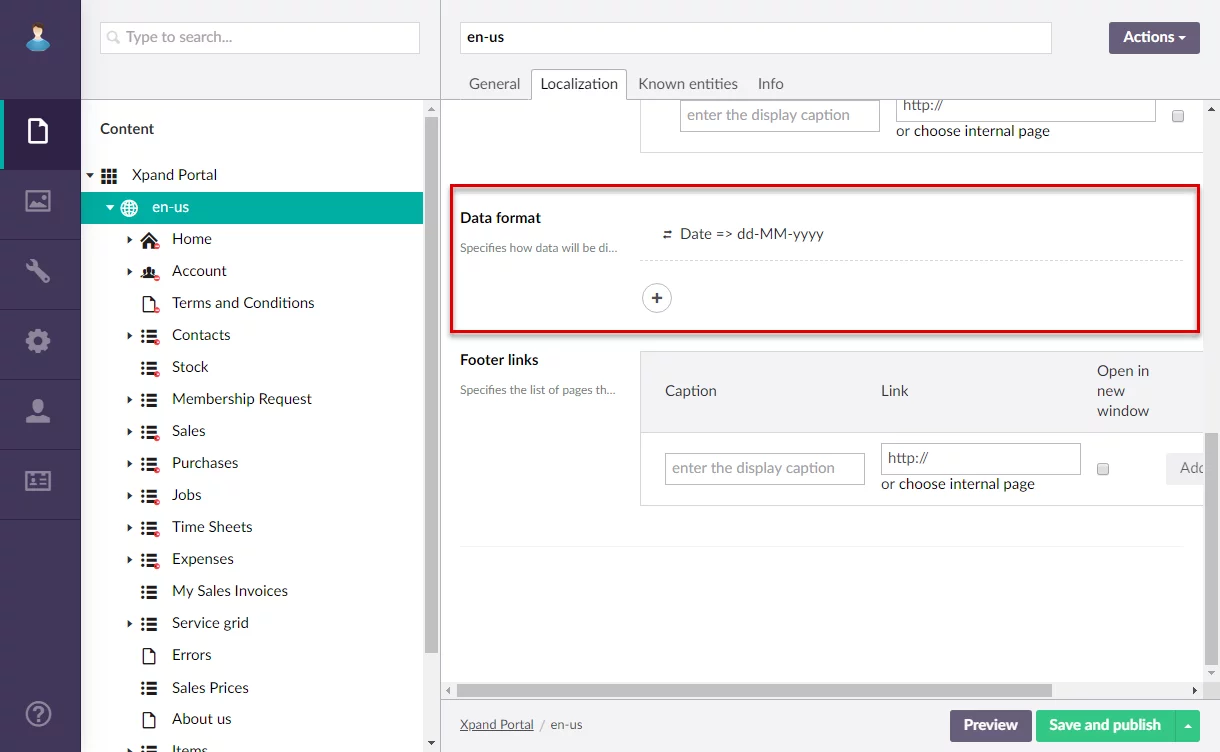Open the Settings wrench icon
1220x752 pixels.
[38, 271]
